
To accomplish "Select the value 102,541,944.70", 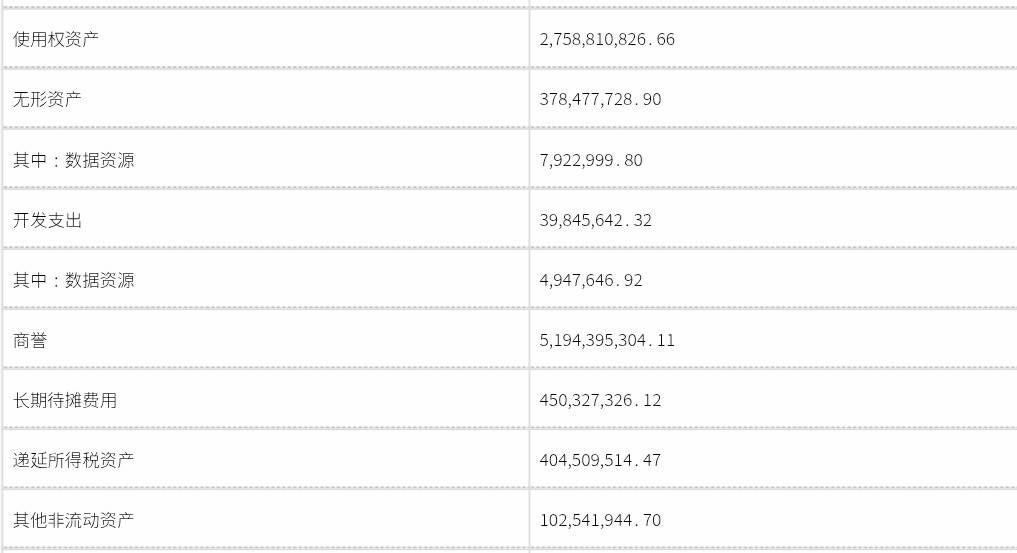I will (600, 520).
